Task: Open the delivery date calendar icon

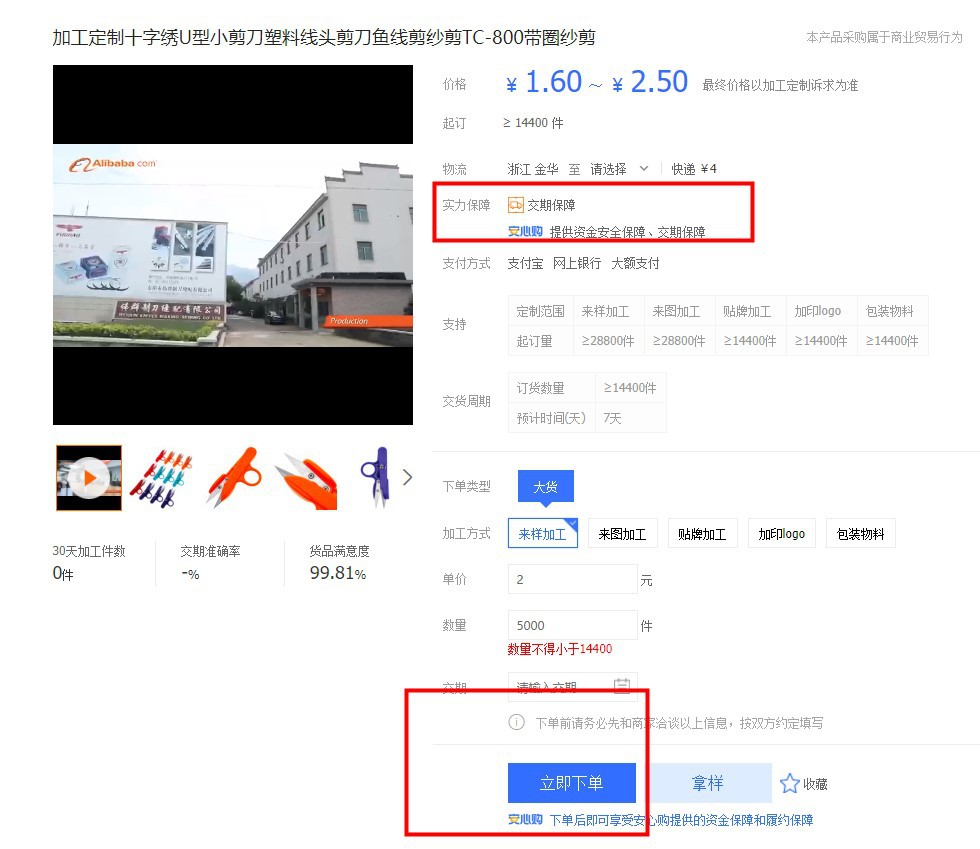Action: click(621, 686)
